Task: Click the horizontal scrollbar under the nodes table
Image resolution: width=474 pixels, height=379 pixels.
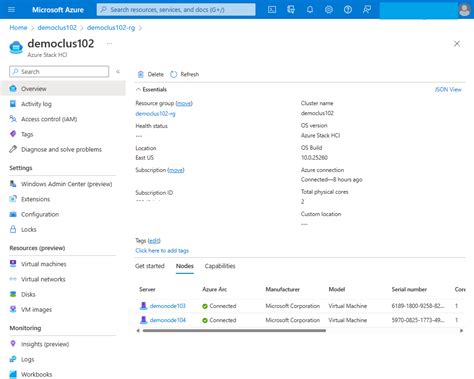Action: coord(234,331)
